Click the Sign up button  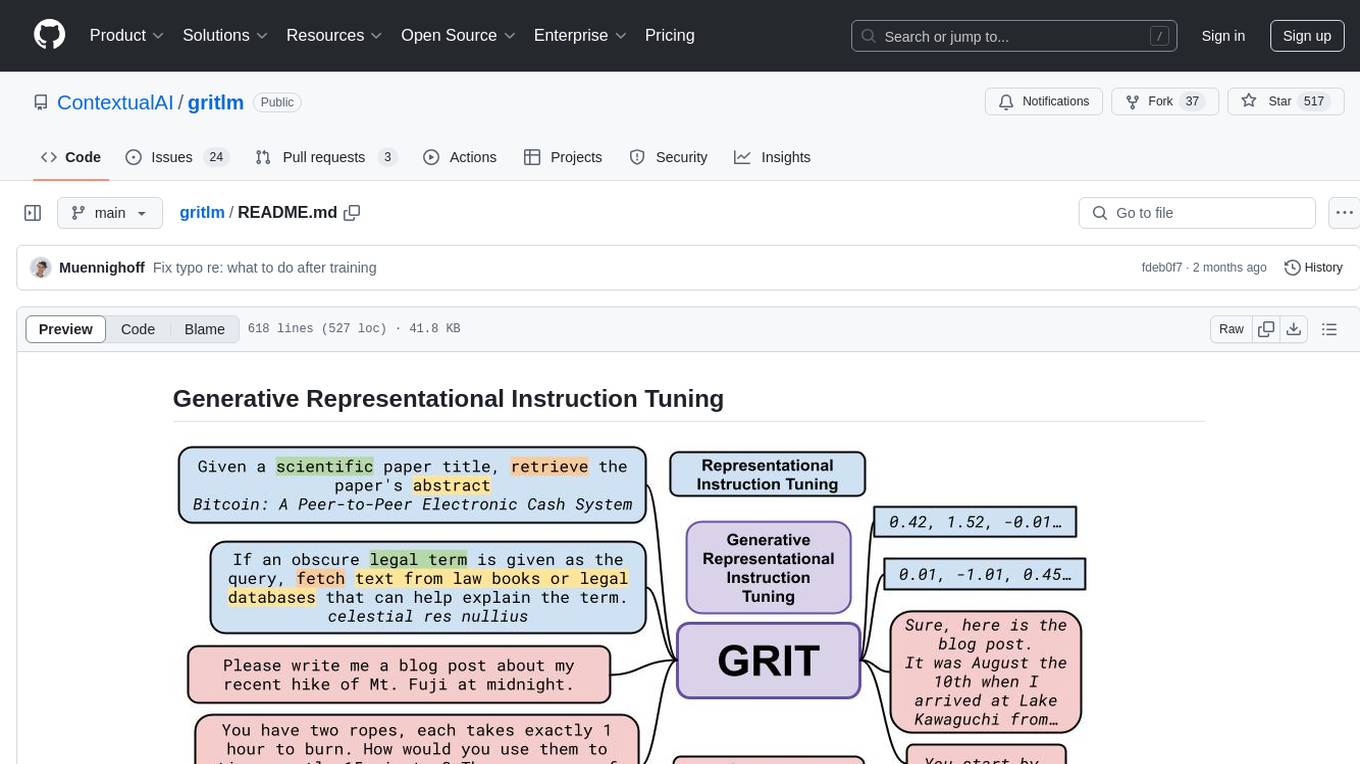click(x=1307, y=36)
